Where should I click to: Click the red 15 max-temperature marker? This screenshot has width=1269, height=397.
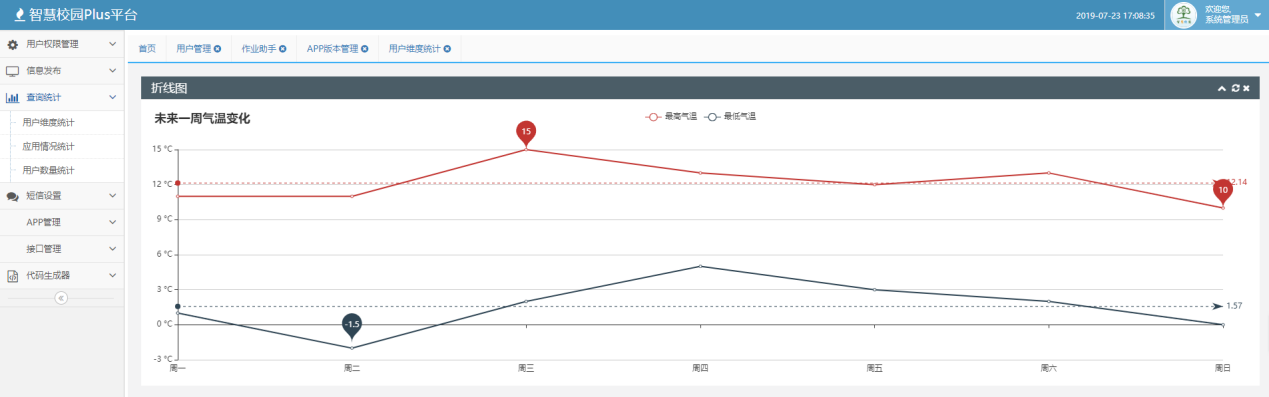526,131
